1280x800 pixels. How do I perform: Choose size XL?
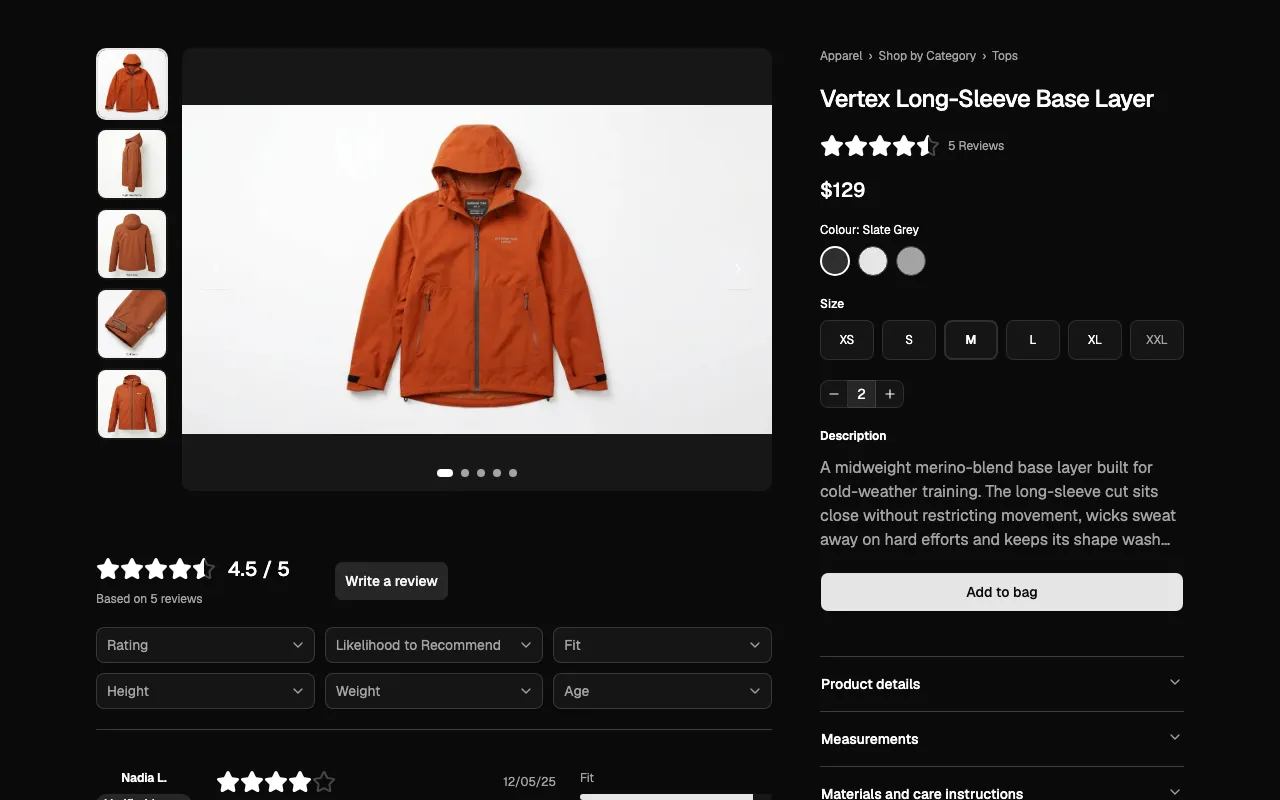pyautogui.click(x=1095, y=340)
